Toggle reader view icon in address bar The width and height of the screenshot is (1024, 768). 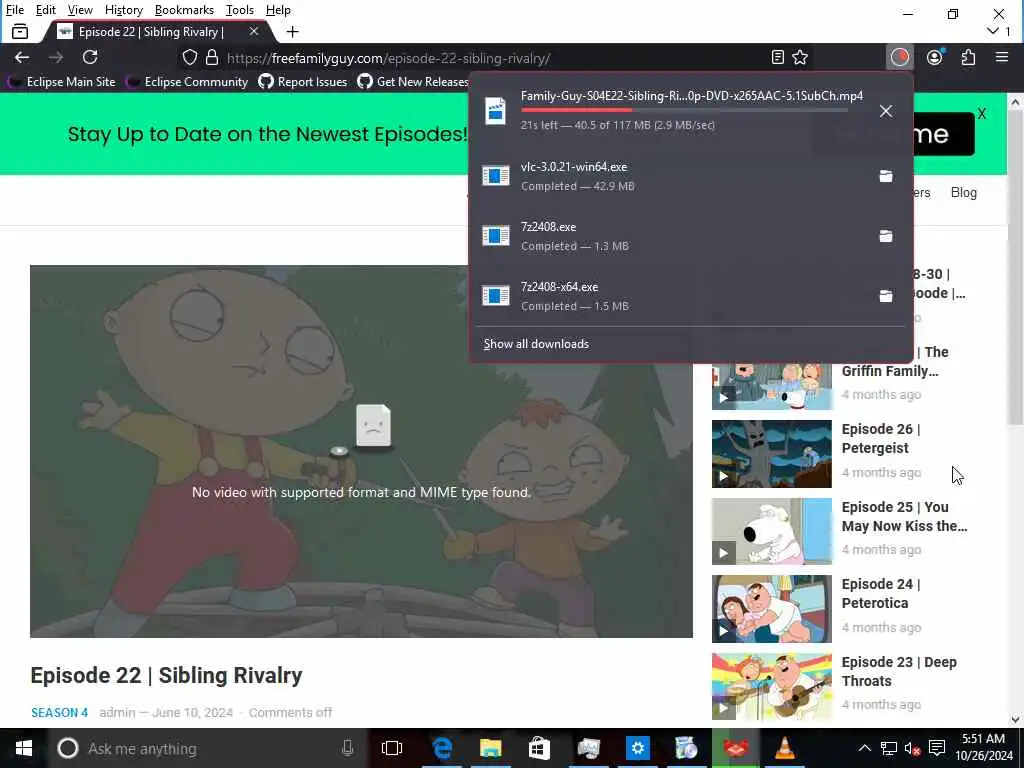point(777,57)
